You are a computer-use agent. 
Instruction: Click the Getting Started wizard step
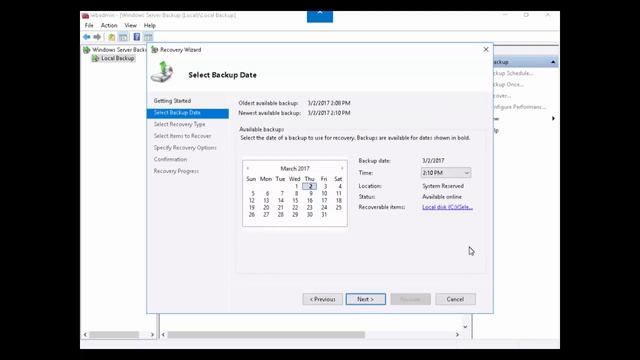[172, 101]
